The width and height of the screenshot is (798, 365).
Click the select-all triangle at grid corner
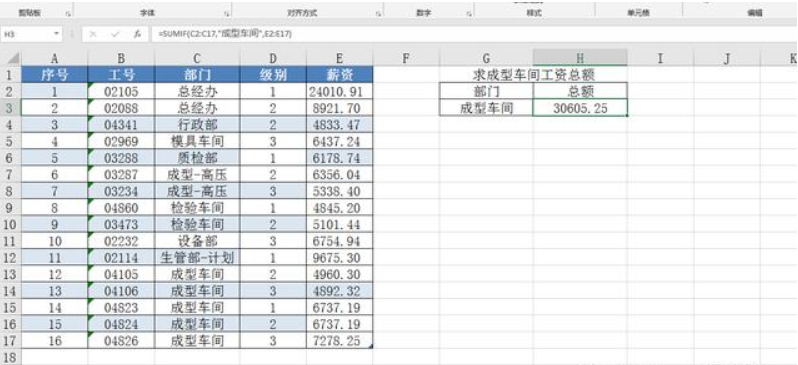pos(14,58)
